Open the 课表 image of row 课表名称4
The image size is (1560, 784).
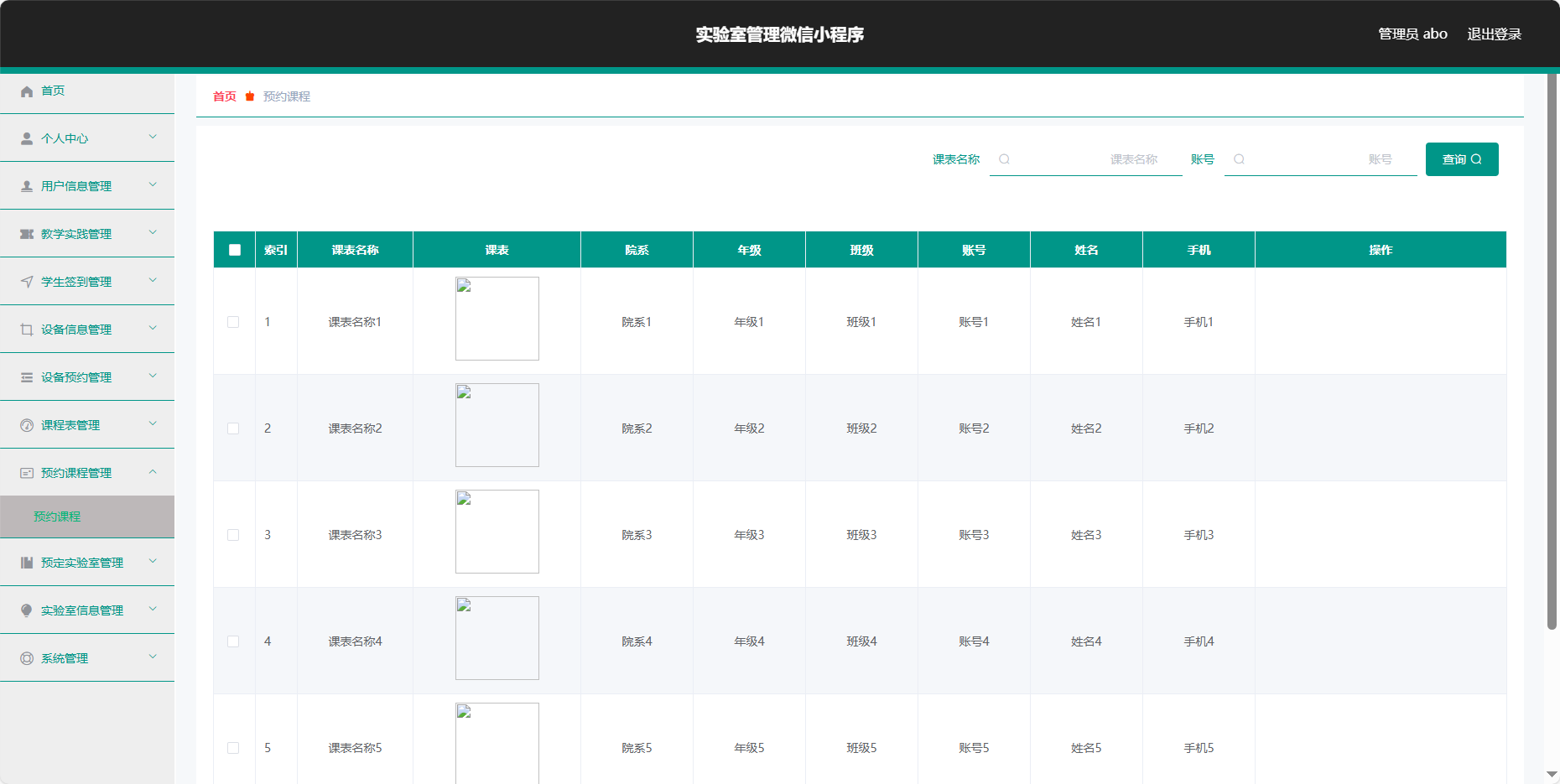[497, 638]
